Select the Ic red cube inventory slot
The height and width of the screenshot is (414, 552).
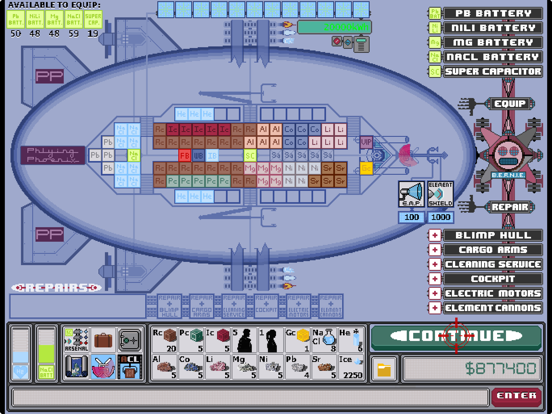pyautogui.click(x=218, y=340)
